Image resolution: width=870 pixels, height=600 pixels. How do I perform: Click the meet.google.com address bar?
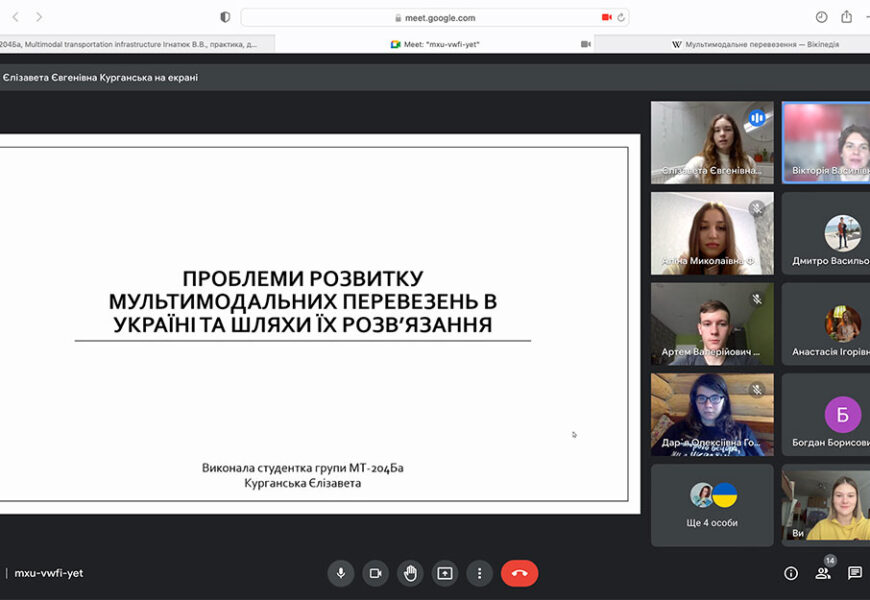[x=435, y=17]
